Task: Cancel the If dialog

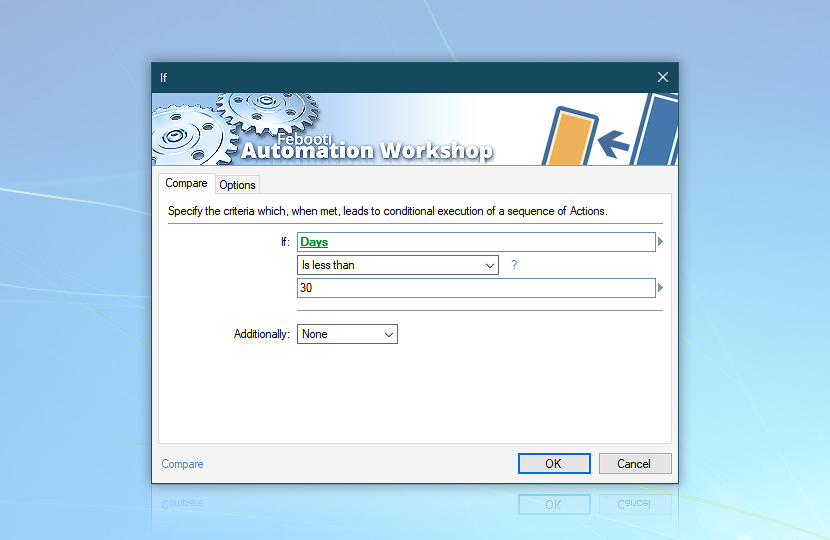Action: click(635, 464)
